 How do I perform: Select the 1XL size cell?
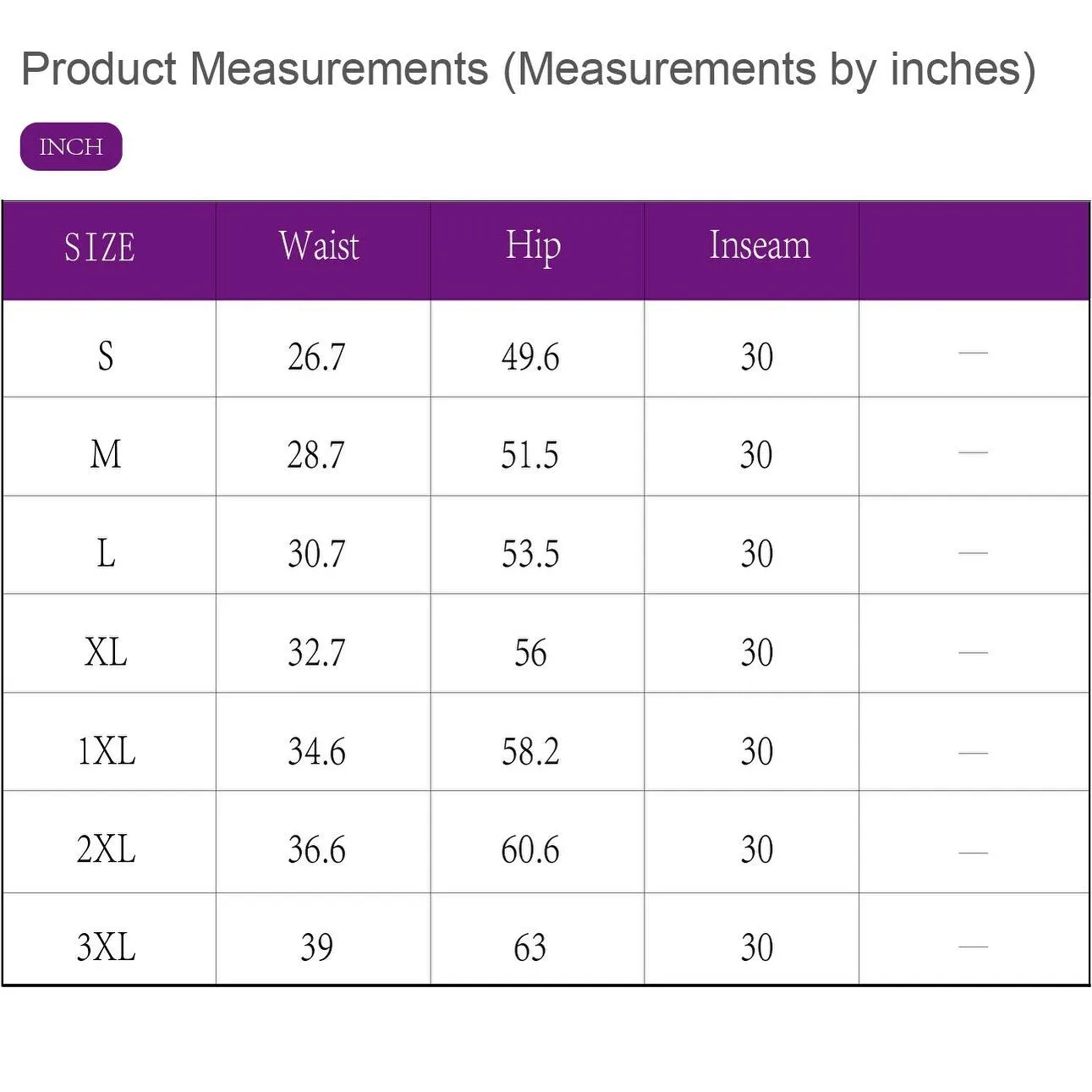coord(106,751)
